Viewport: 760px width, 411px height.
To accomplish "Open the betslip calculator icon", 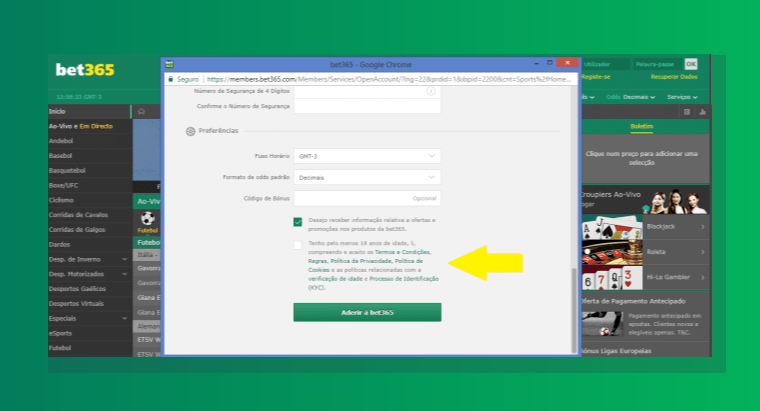I will coord(687,112).
